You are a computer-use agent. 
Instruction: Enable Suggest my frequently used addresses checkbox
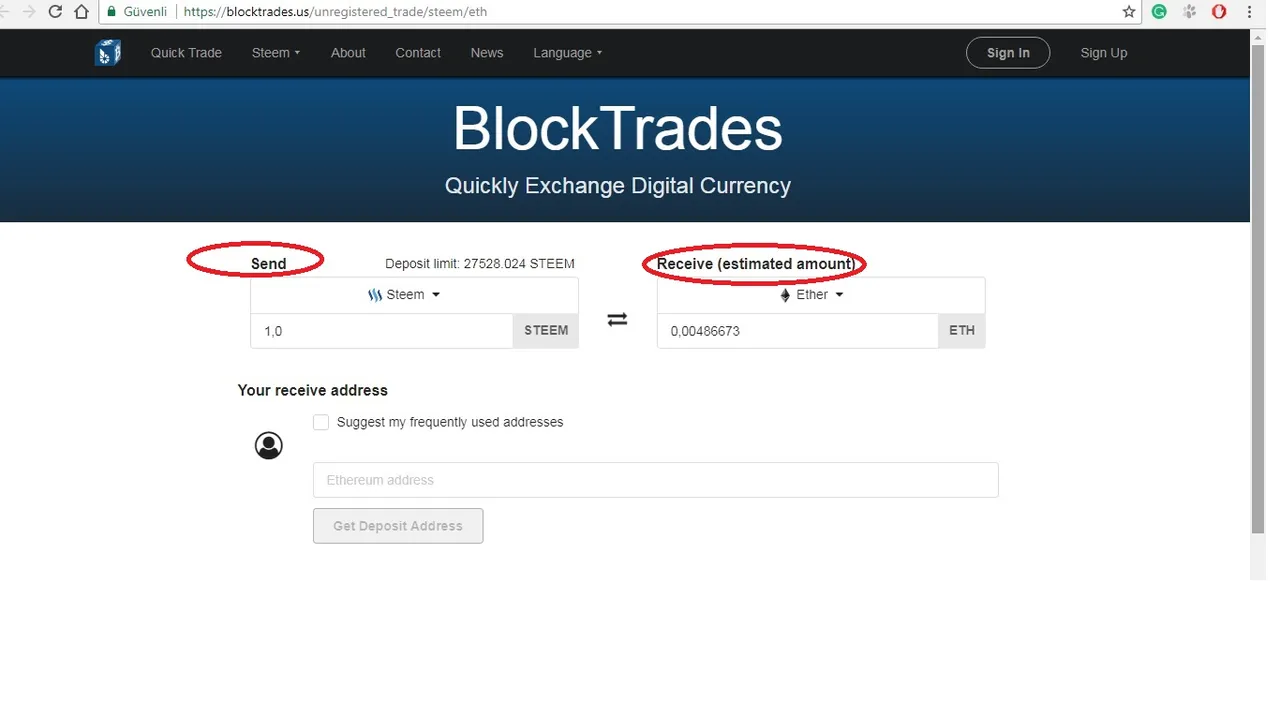tap(321, 422)
